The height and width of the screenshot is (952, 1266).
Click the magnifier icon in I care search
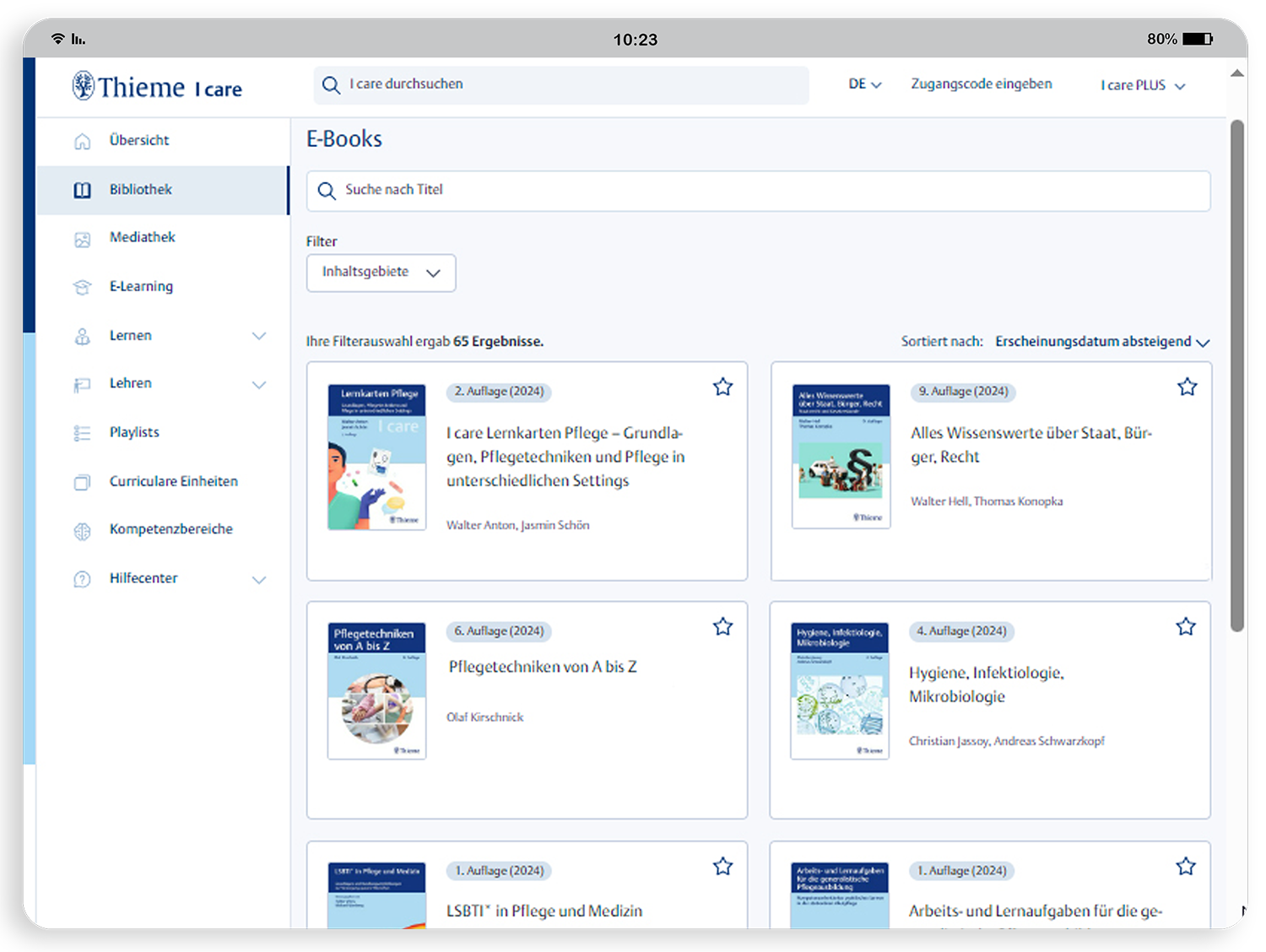pos(332,85)
